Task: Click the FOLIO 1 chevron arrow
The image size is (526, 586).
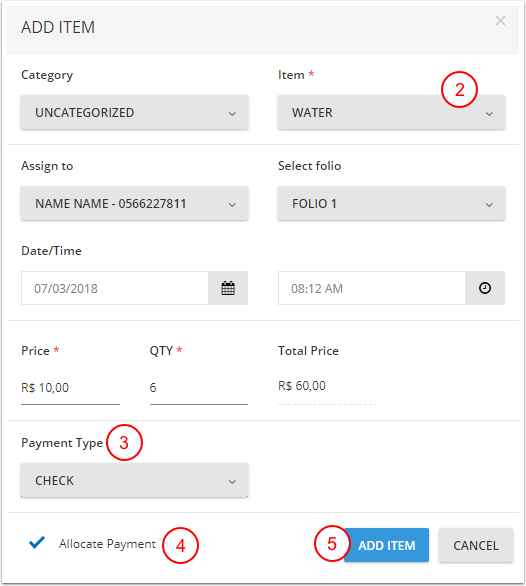Action: 489,205
